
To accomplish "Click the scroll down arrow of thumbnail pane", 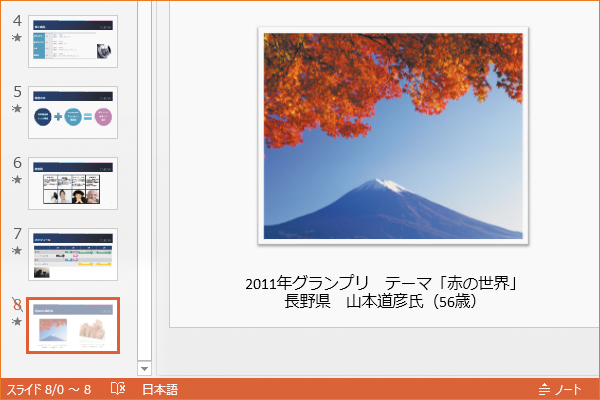I will (x=144, y=369).
